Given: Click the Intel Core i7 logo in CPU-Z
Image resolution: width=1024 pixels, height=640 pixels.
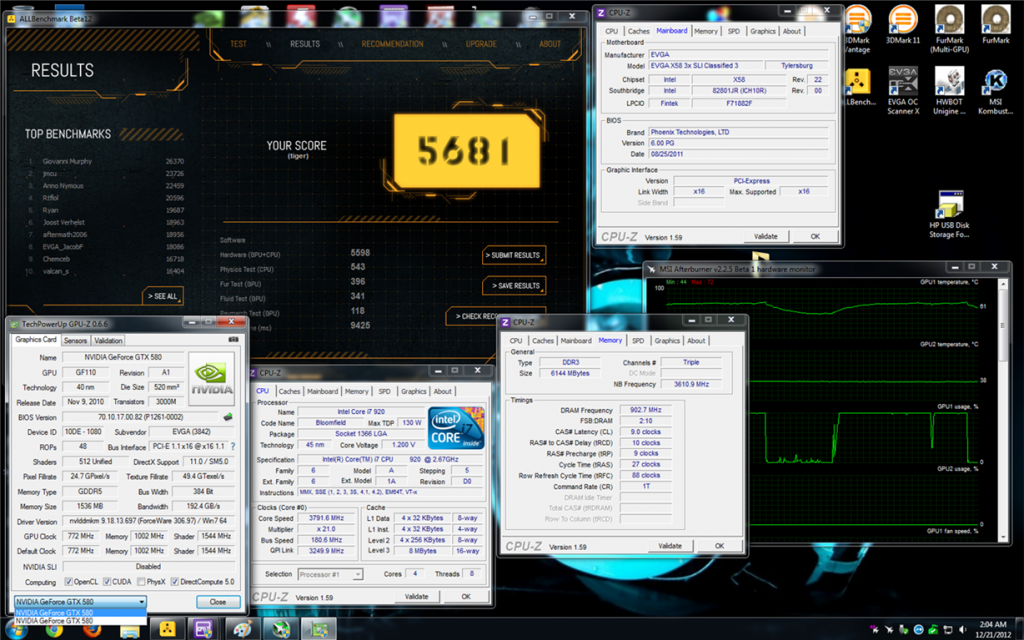Looking at the screenshot, I should coord(456,428).
